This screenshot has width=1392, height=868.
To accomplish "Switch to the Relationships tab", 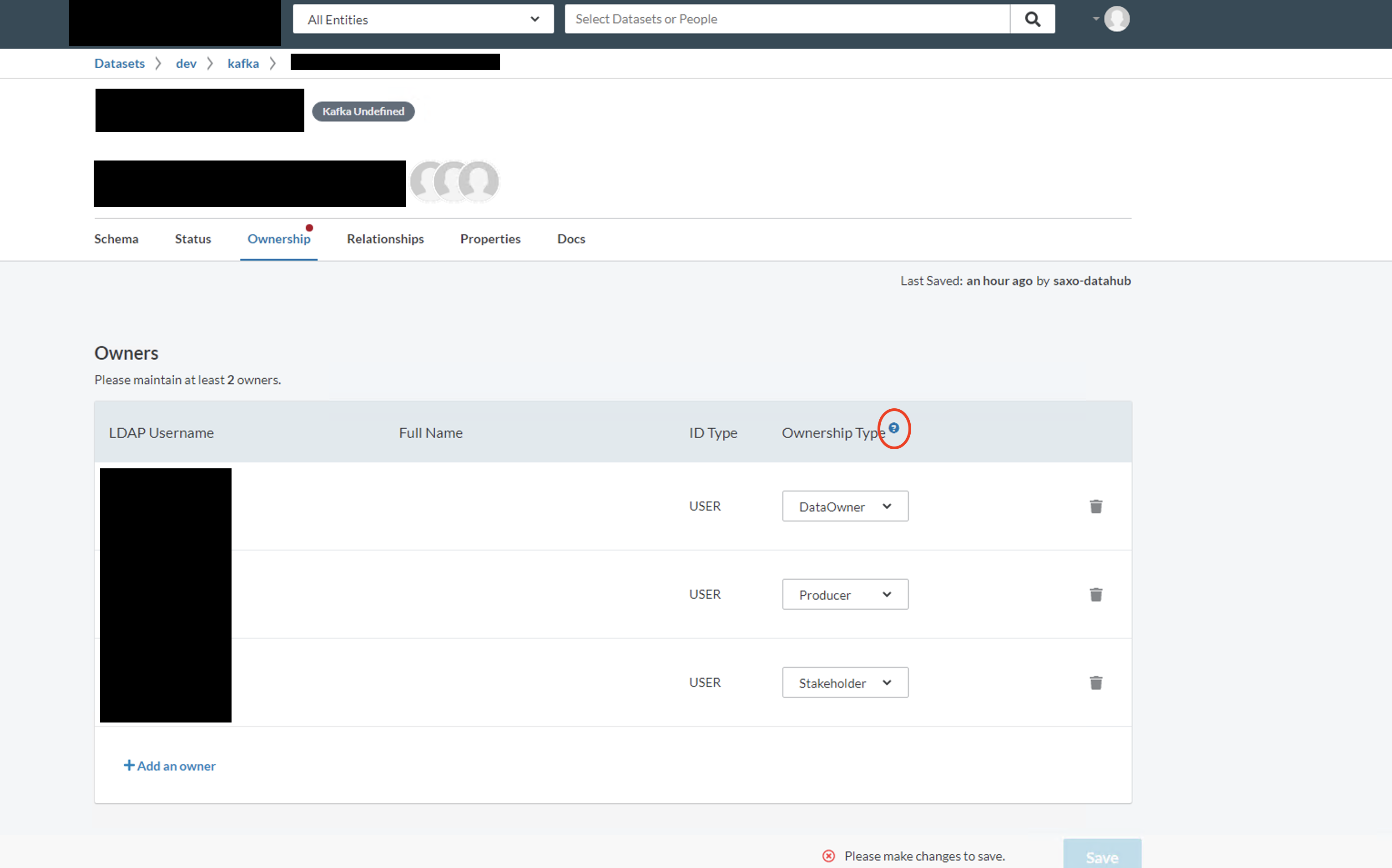I will click(x=385, y=239).
